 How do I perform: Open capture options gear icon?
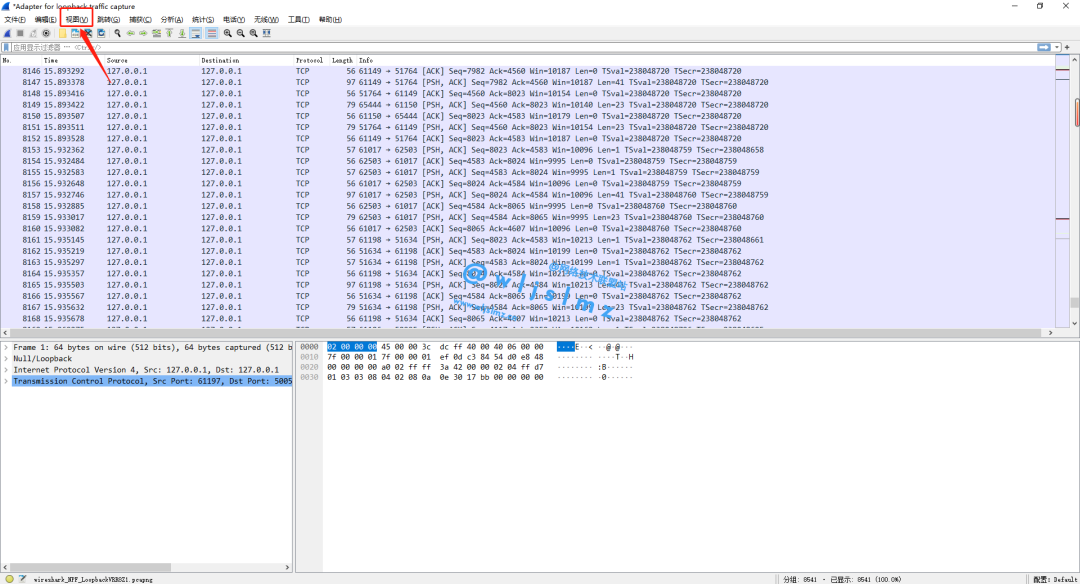[46, 33]
